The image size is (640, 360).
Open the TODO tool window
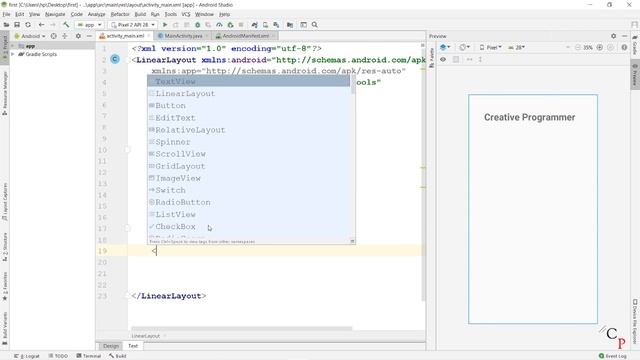tap(58, 356)
